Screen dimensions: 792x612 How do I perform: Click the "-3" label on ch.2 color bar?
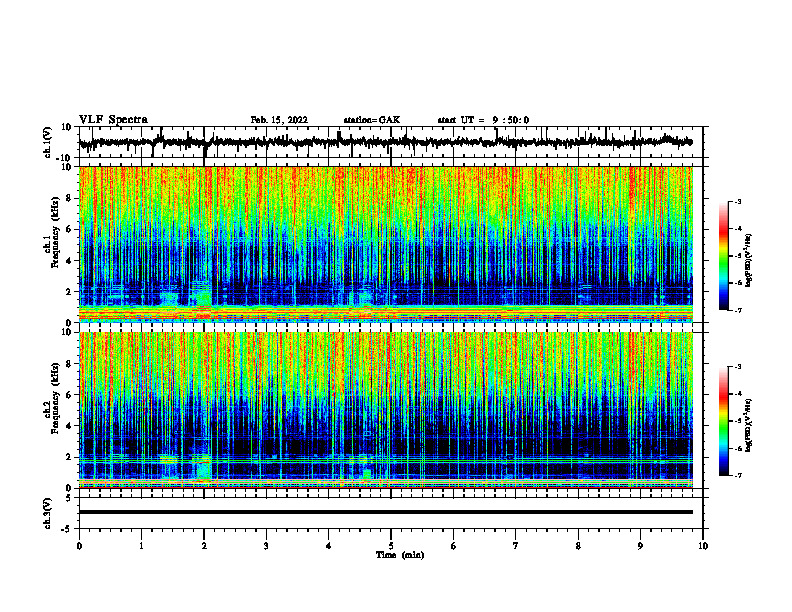738,367
